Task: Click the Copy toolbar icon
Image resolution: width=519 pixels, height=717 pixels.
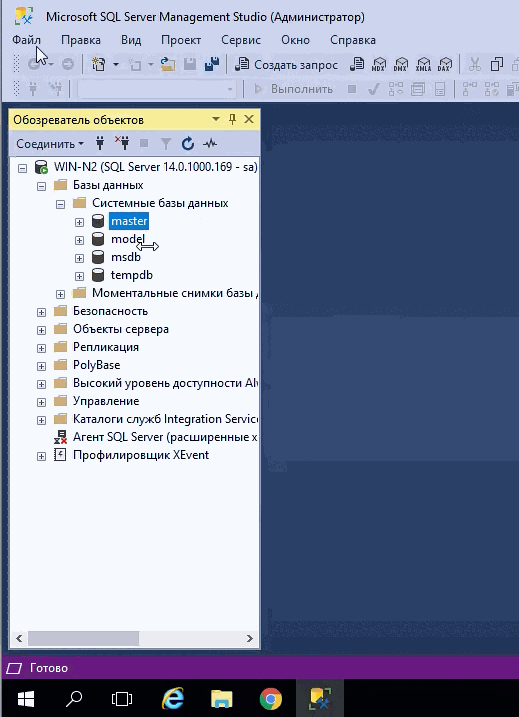Action: tap(497, 64)
